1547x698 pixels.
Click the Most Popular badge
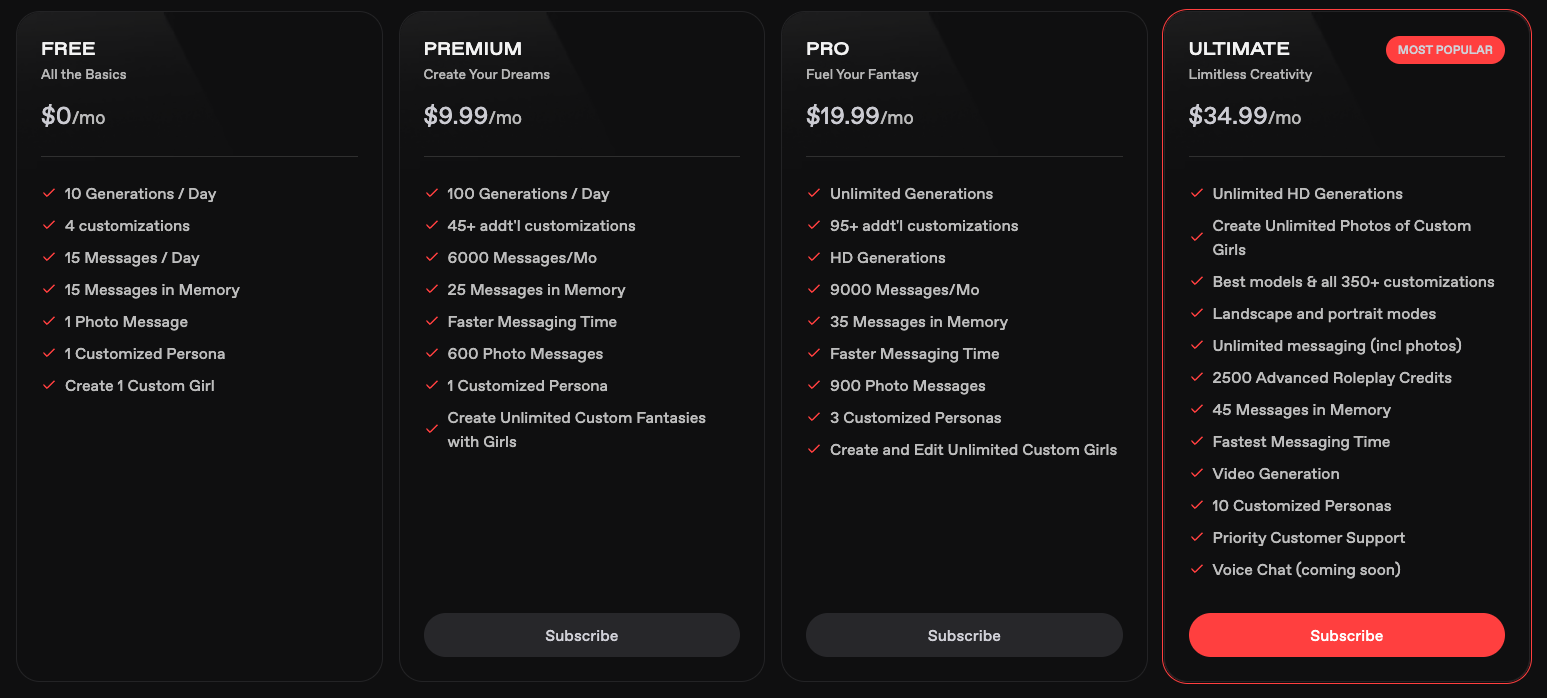1444,50
